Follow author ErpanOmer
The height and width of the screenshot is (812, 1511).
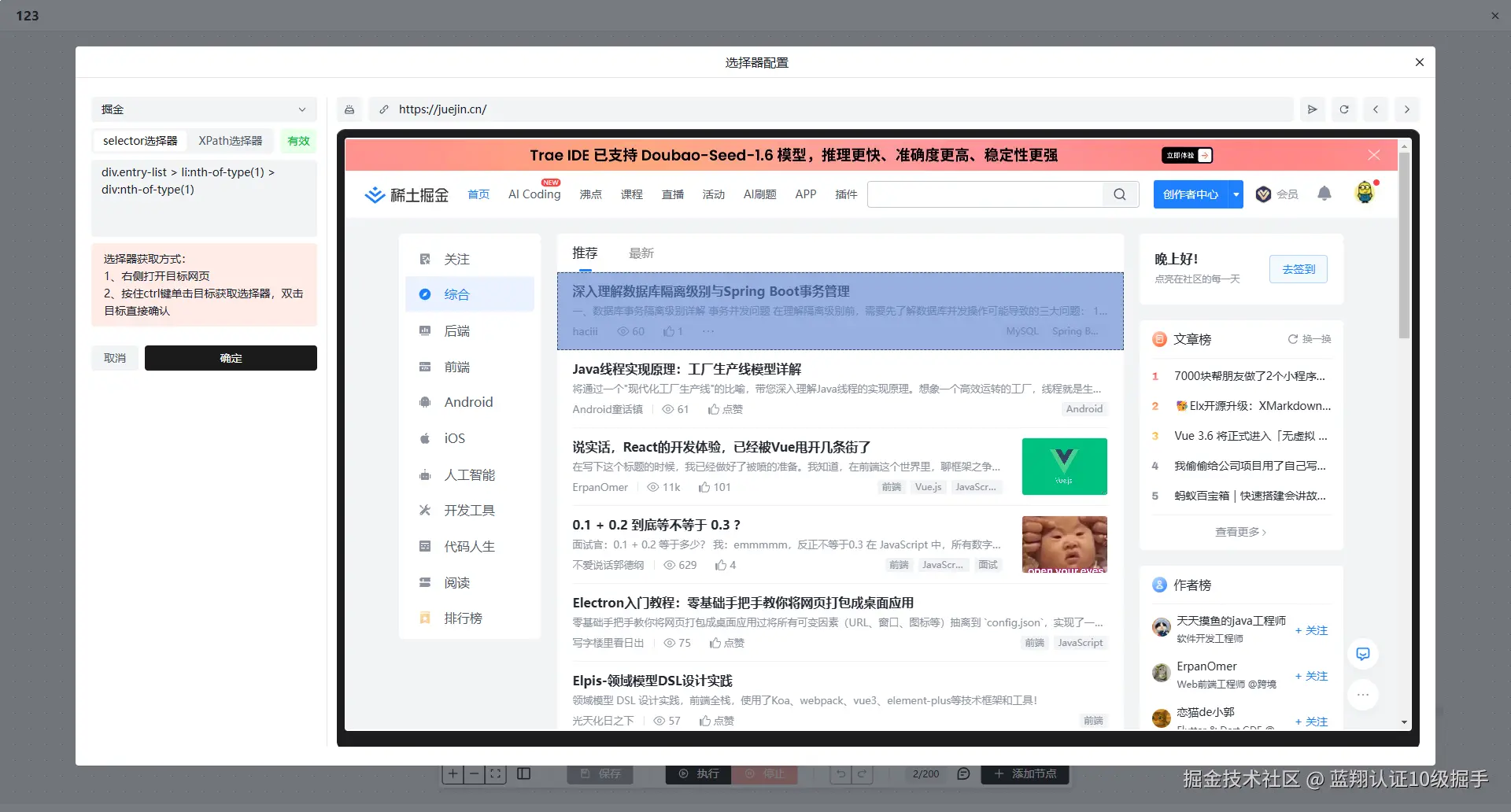(1311, 676)
